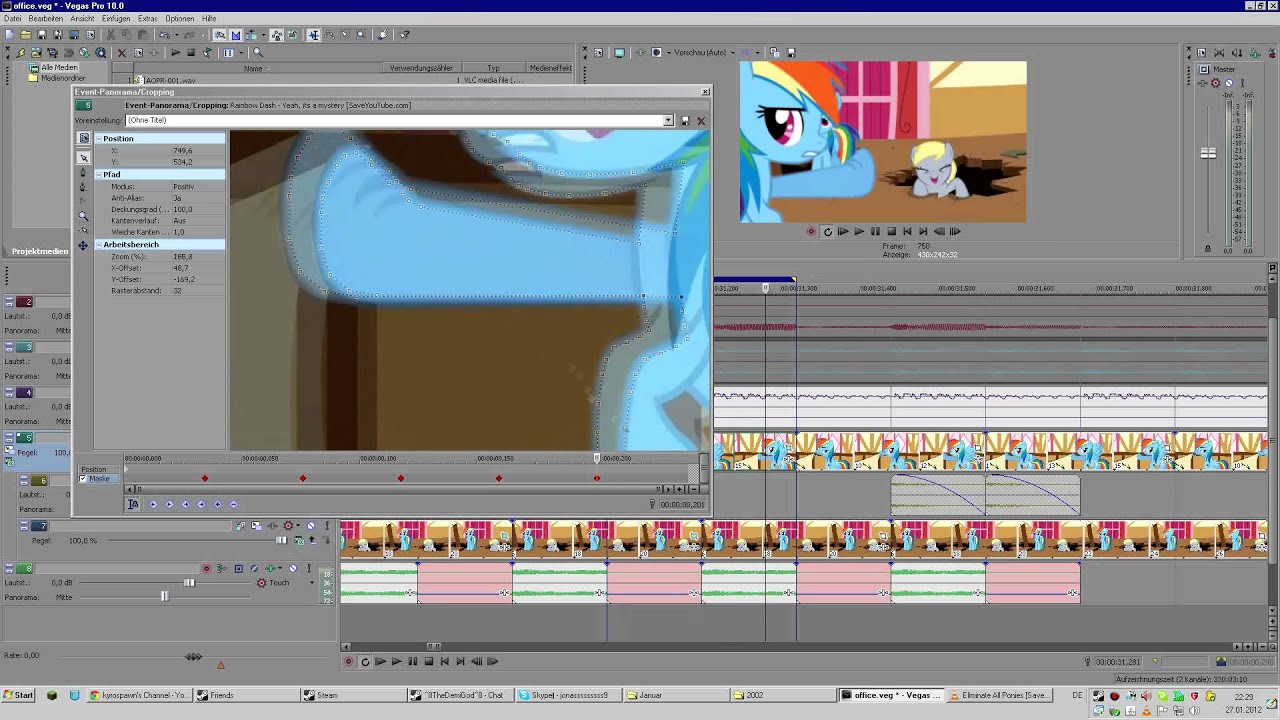
Task: Open a project with the folder icon
Action: (26, 34)
